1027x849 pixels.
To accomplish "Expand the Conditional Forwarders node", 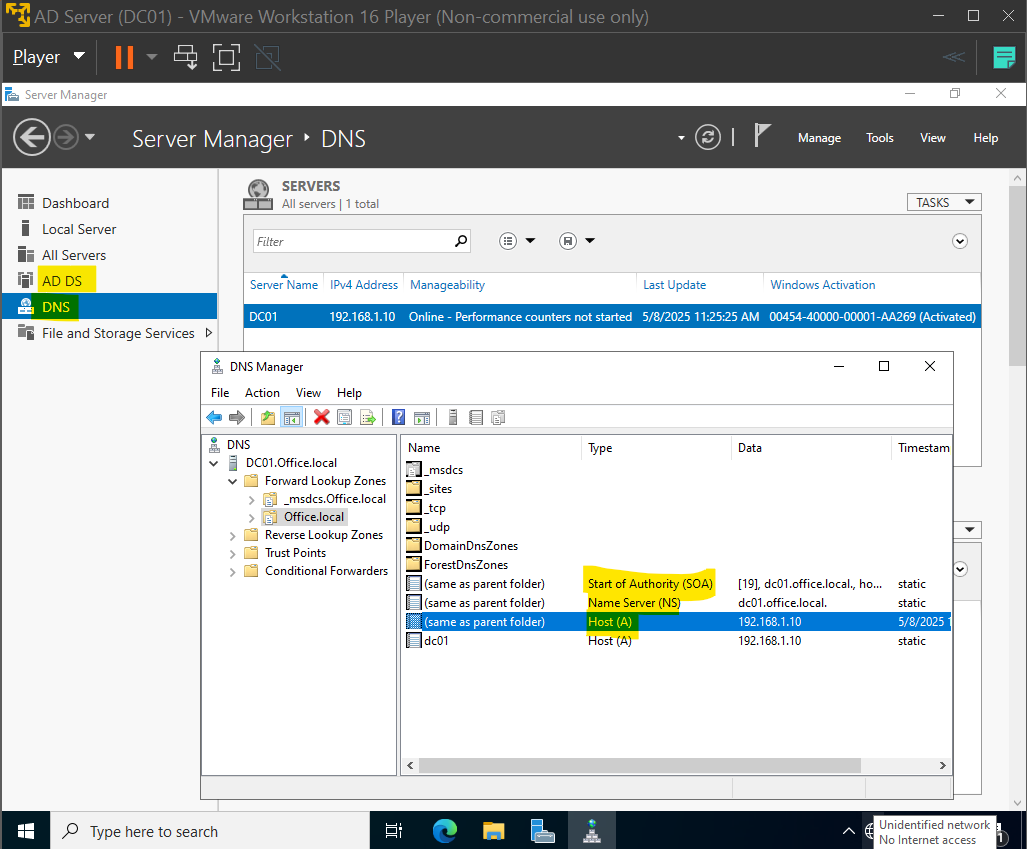I will [233, 572].
